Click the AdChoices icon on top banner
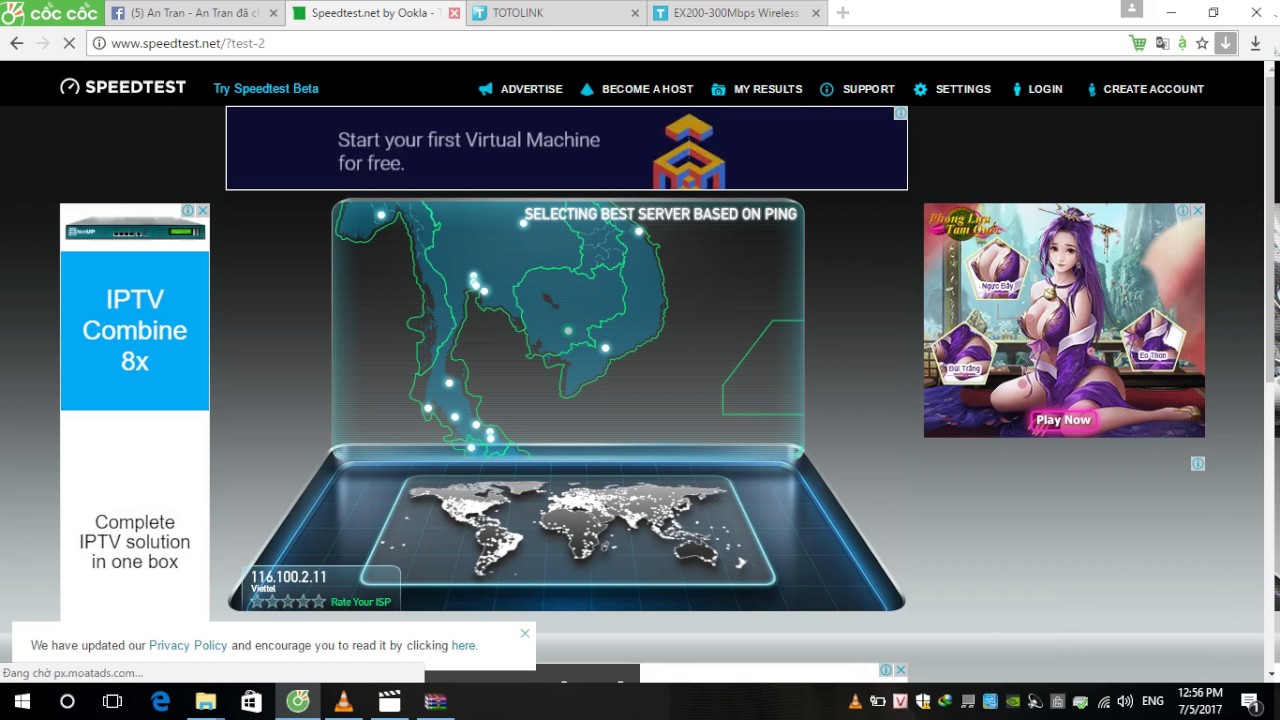The width and height of the screenshot is (1280, 720). coord(900,113)
